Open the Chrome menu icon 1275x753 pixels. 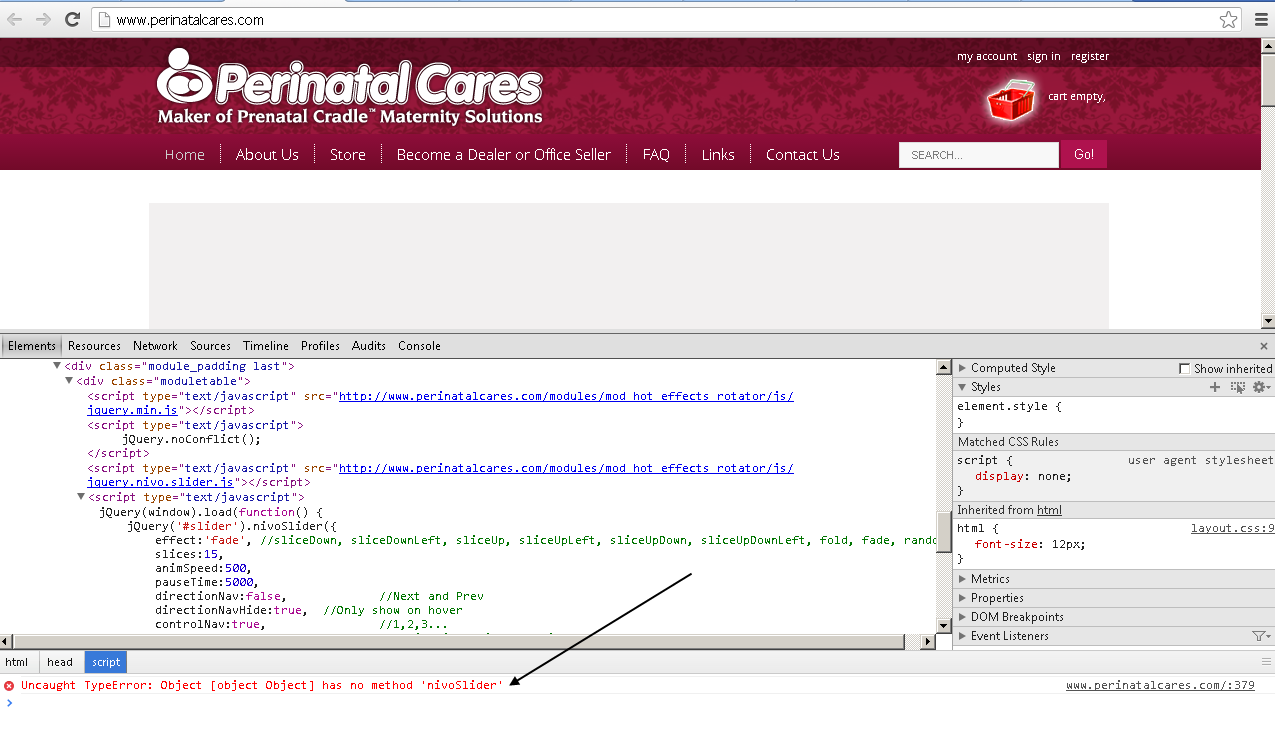[1260, 19]
